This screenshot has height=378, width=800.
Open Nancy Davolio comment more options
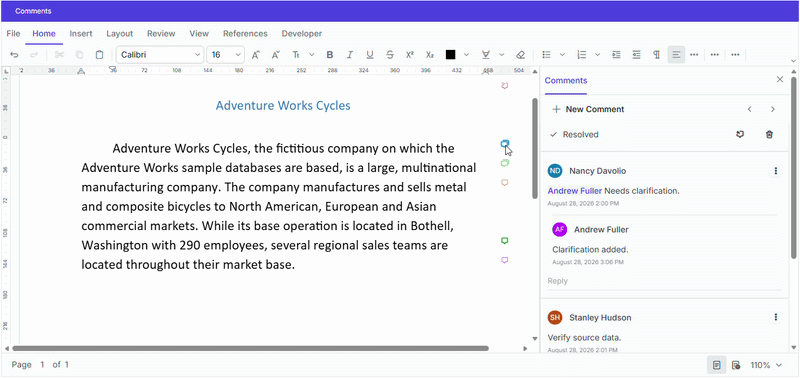[776, 171]
